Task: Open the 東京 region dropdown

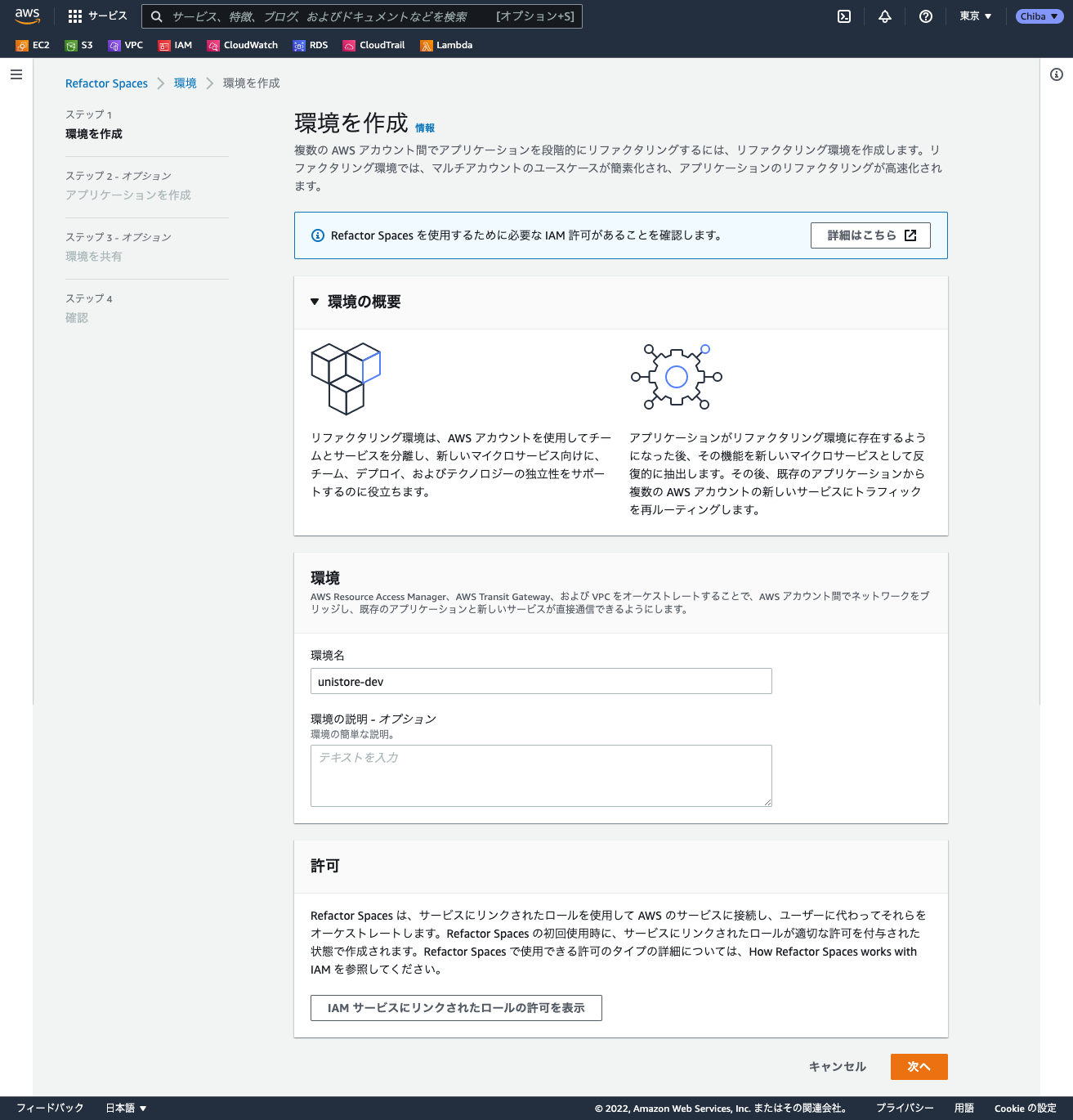Action: [976, 16]
